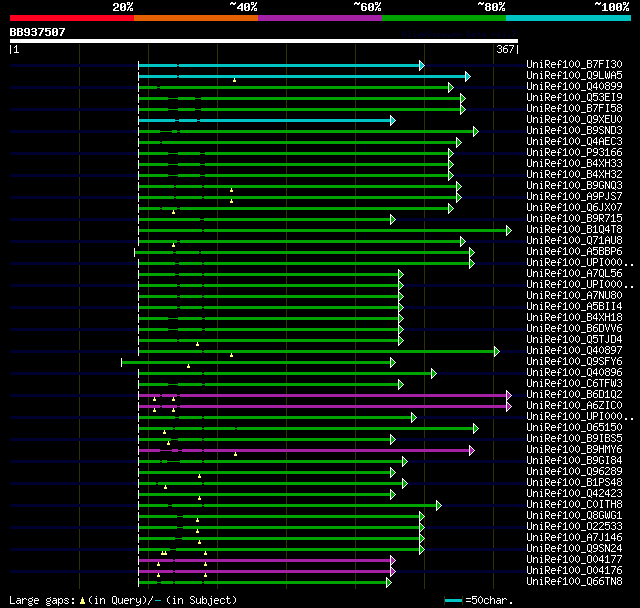The height and width of the screenshot is (608, 640).
Task: Select the UniRef100_O22533 label
Action: pyautogui.click(x=574, y=527)
